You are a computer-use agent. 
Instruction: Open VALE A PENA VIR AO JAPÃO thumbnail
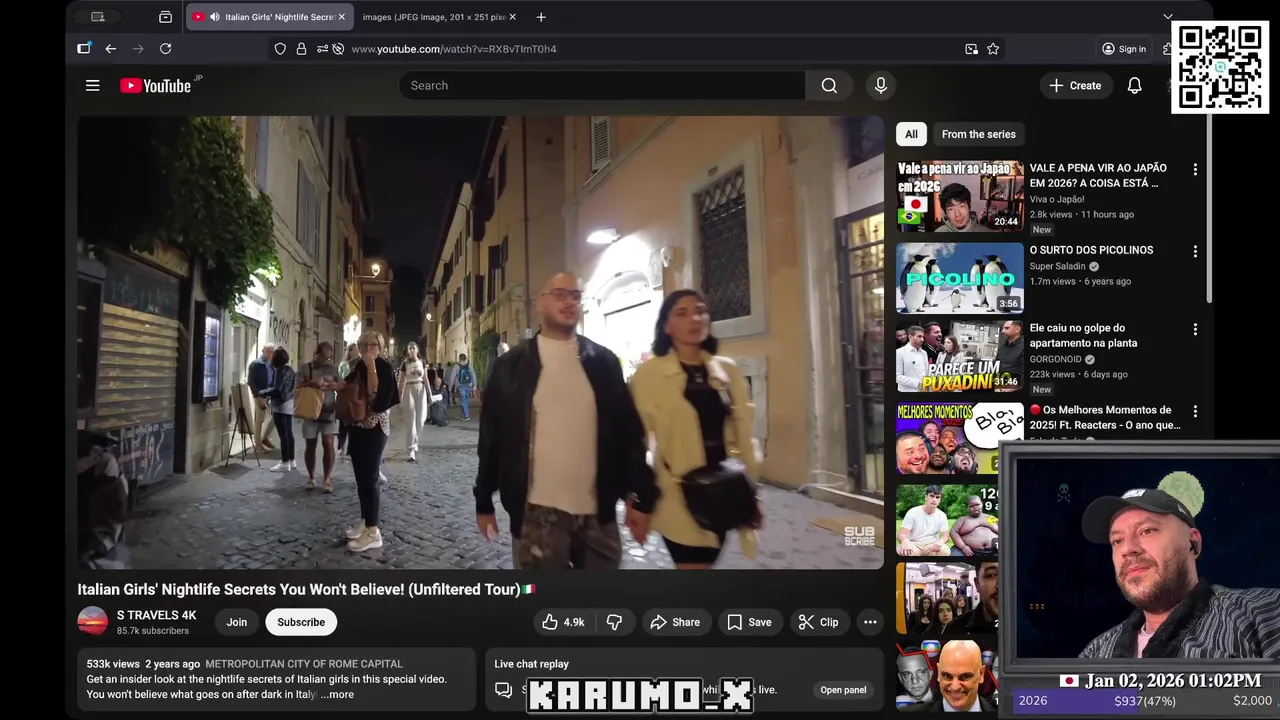coord(960,197)
